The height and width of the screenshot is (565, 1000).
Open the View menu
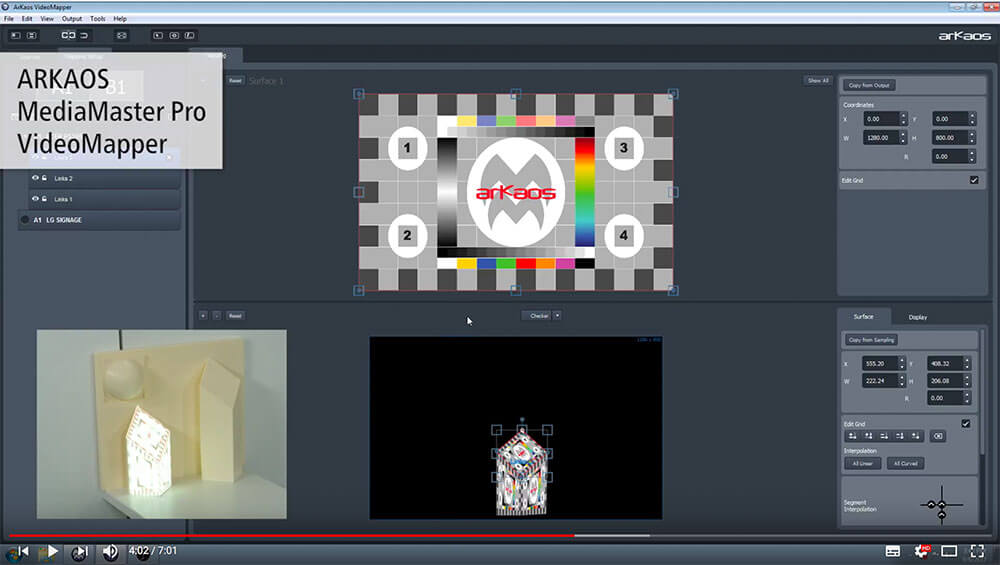(x=47, y=18)
